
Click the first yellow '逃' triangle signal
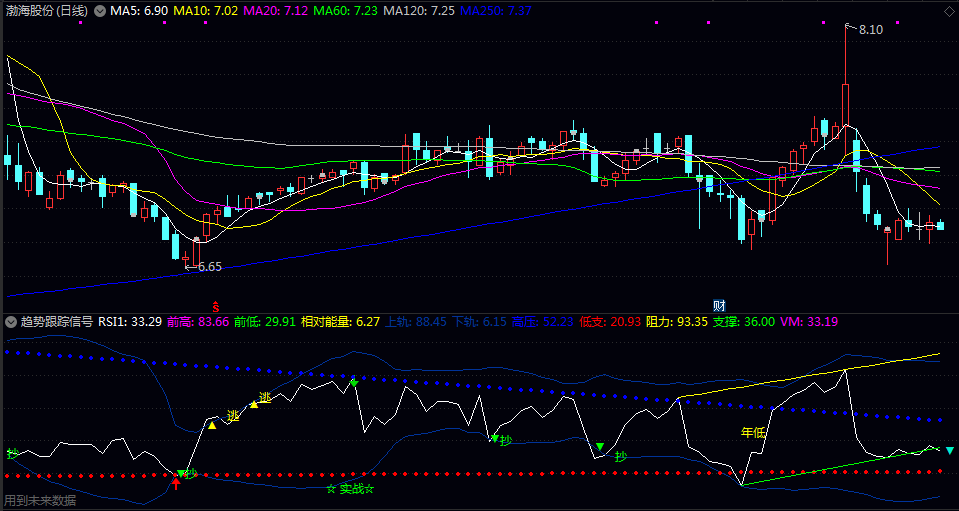click(212, 425)
